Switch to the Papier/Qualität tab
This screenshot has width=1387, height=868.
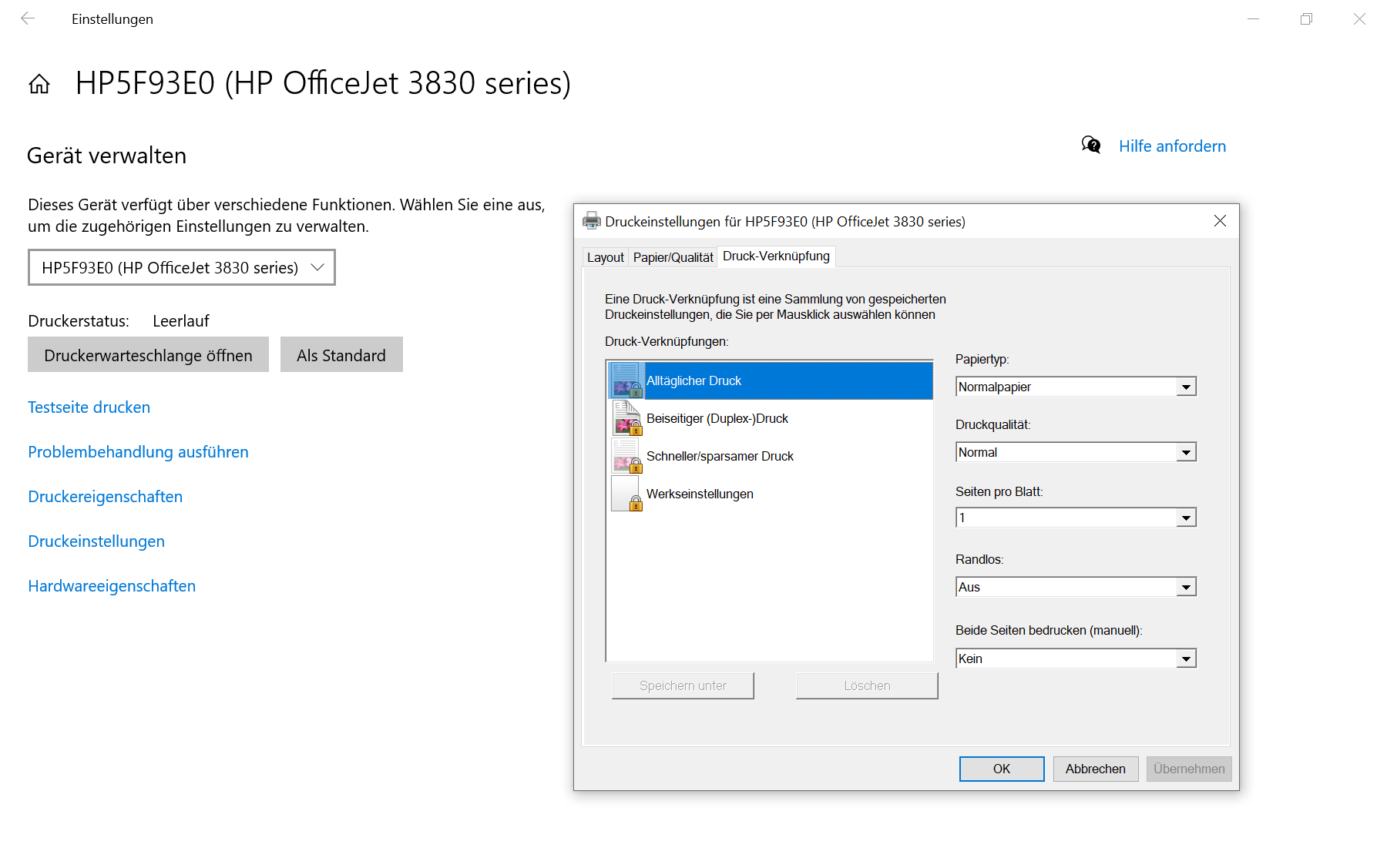pyautogui.click(x=673, y=257)
